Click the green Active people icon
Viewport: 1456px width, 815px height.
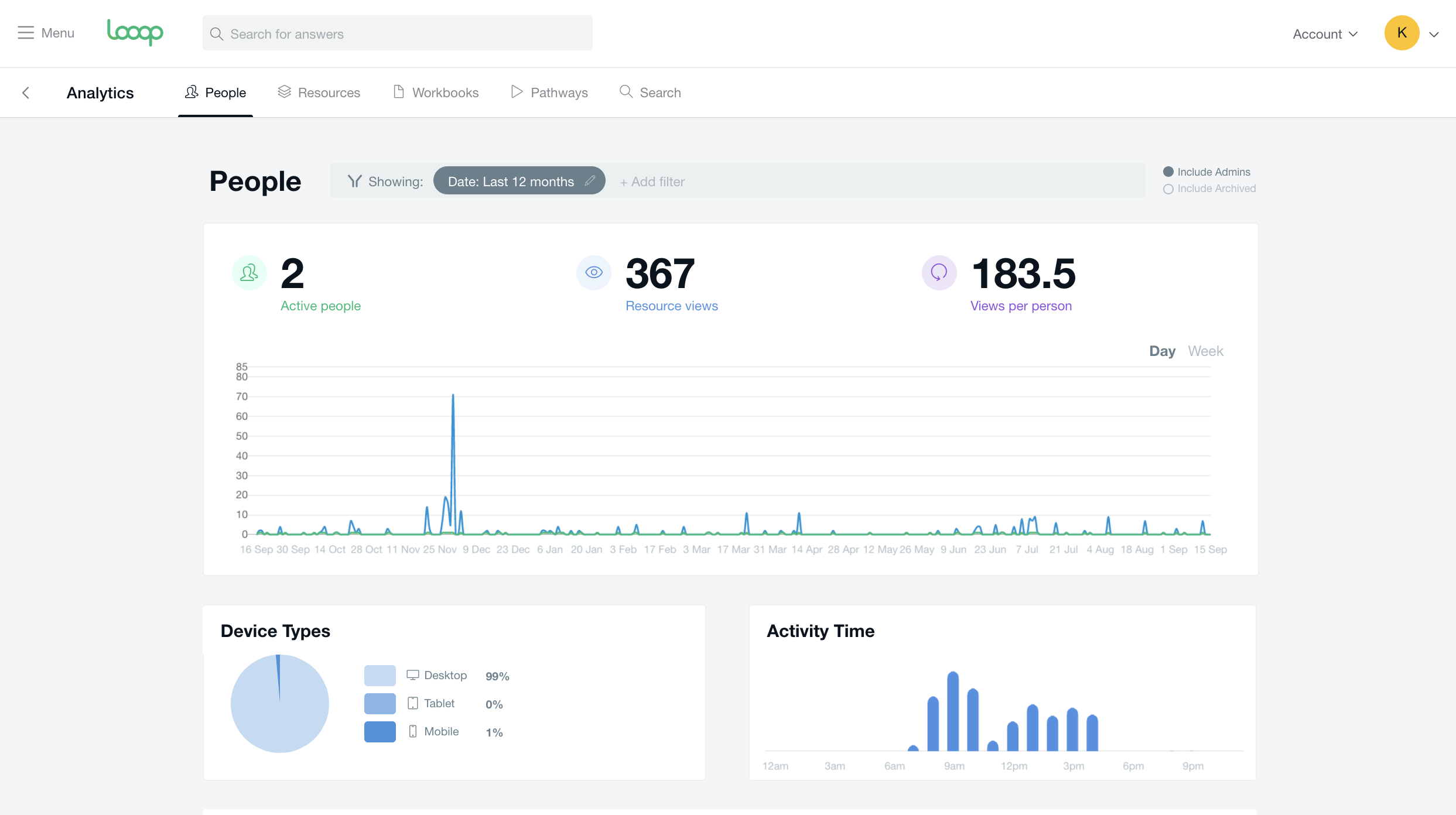click(x=249, y=273)
